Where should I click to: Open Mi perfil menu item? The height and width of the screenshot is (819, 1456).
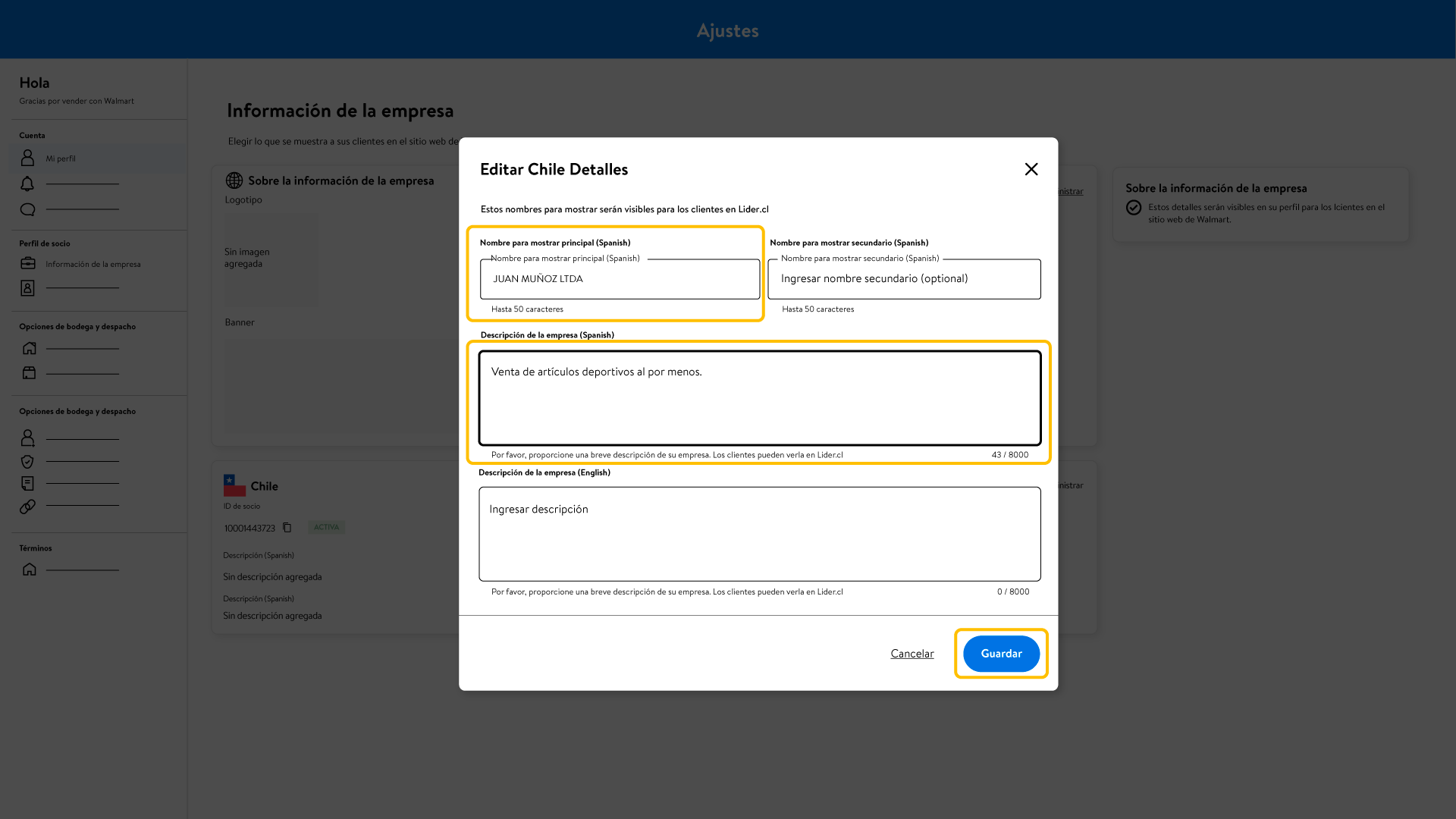click(61, 158)
